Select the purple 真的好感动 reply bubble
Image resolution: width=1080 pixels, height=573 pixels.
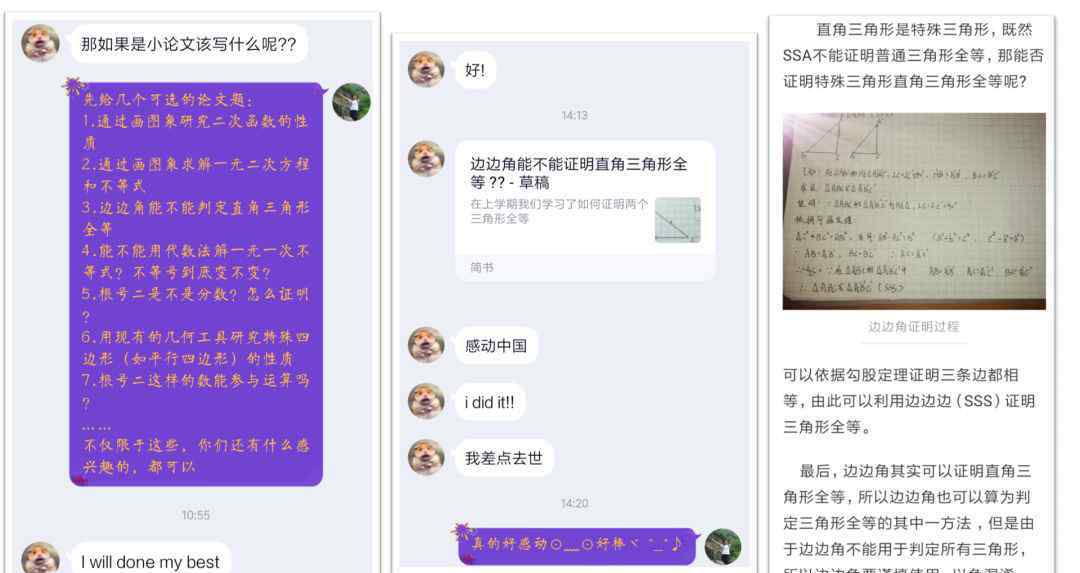coord(577,545)
